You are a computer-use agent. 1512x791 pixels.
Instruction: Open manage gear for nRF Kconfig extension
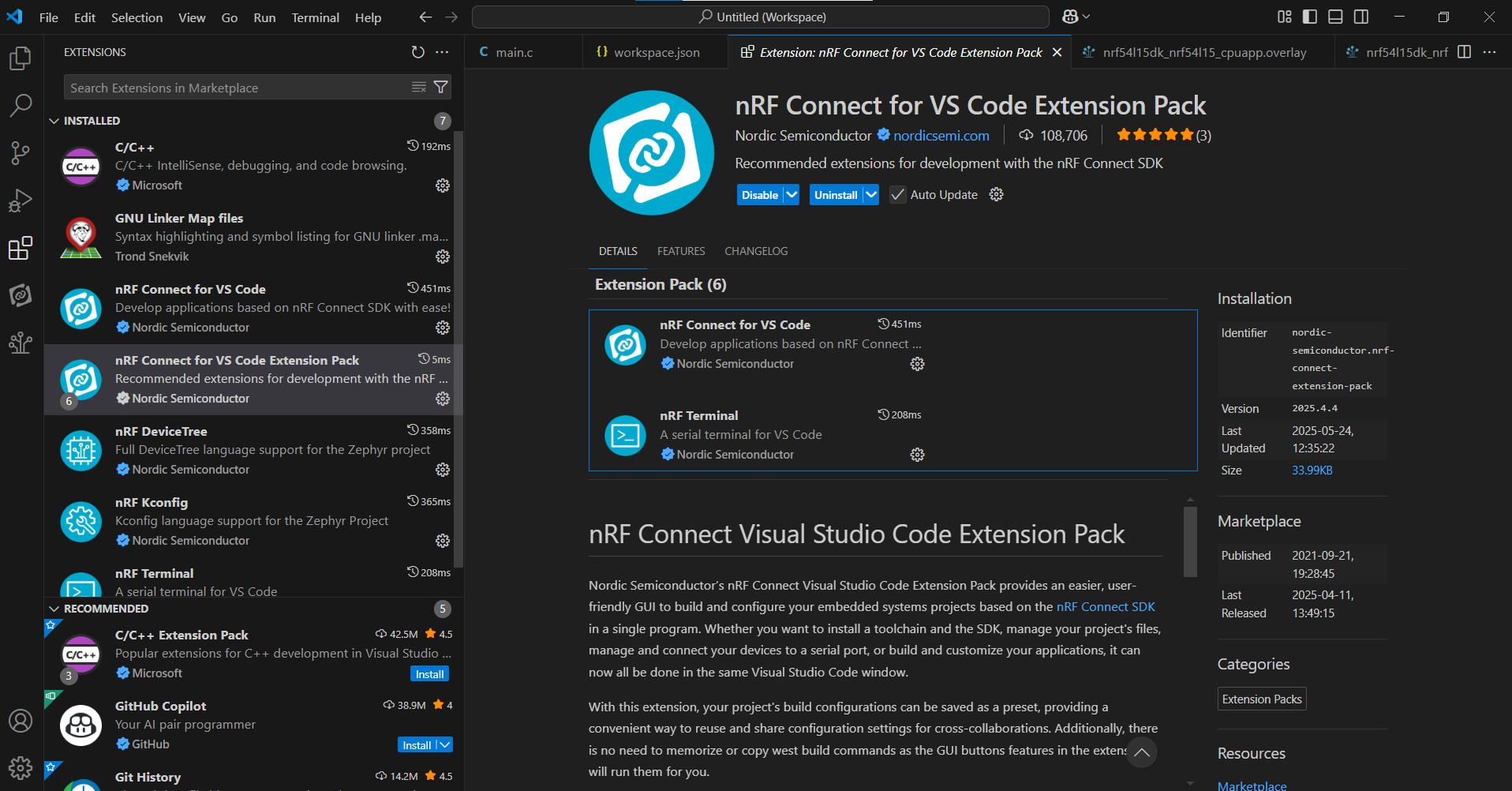tap(443, 541)
